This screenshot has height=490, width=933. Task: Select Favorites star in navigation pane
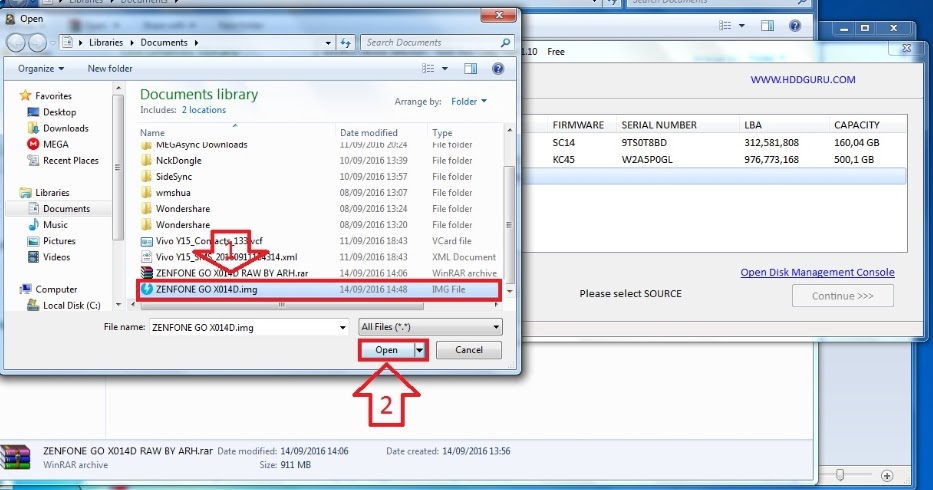pyautogui.click(x=25, y=95)
